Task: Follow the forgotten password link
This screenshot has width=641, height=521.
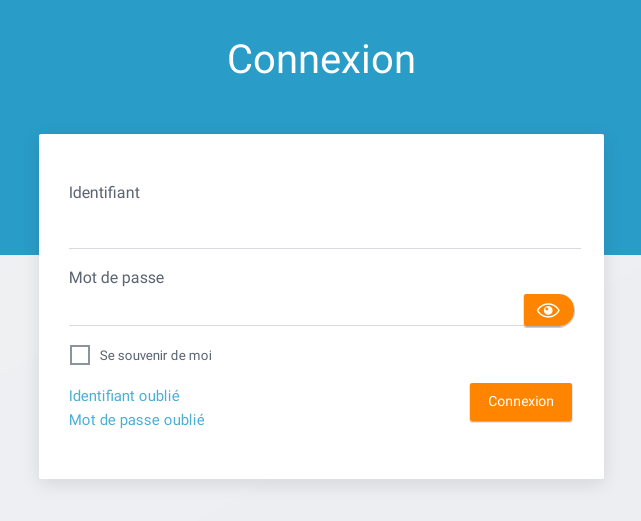Action: (x=137, y=420)
